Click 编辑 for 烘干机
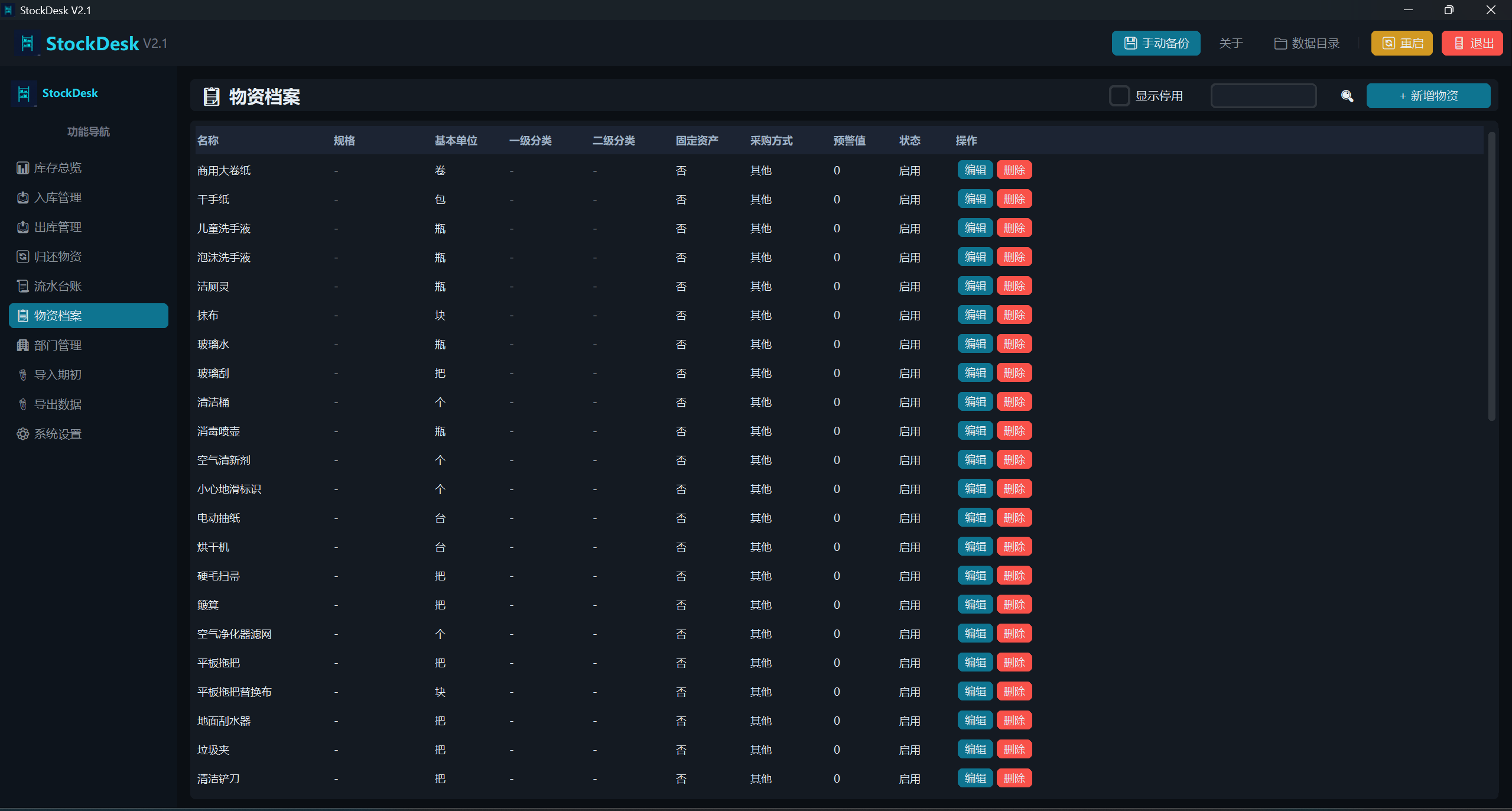1512x811 pixels. 975,547
